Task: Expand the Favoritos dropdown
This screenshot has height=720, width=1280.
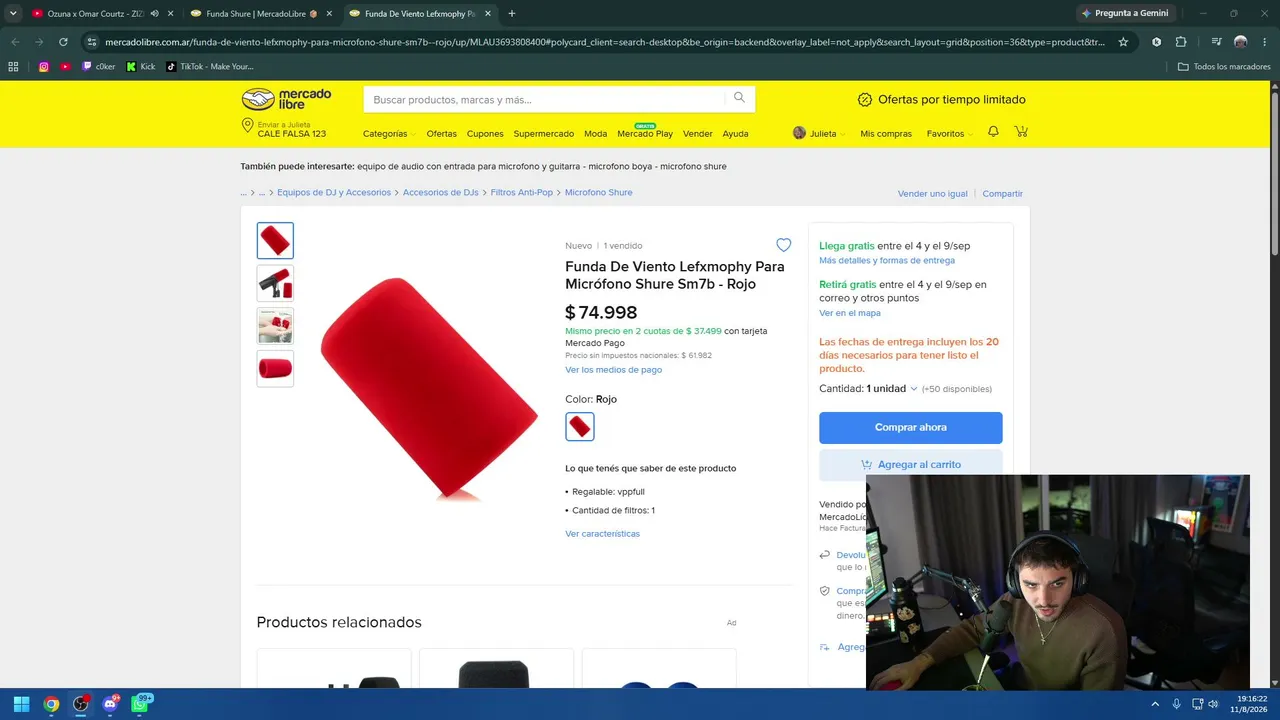Action: click(949, 134)
